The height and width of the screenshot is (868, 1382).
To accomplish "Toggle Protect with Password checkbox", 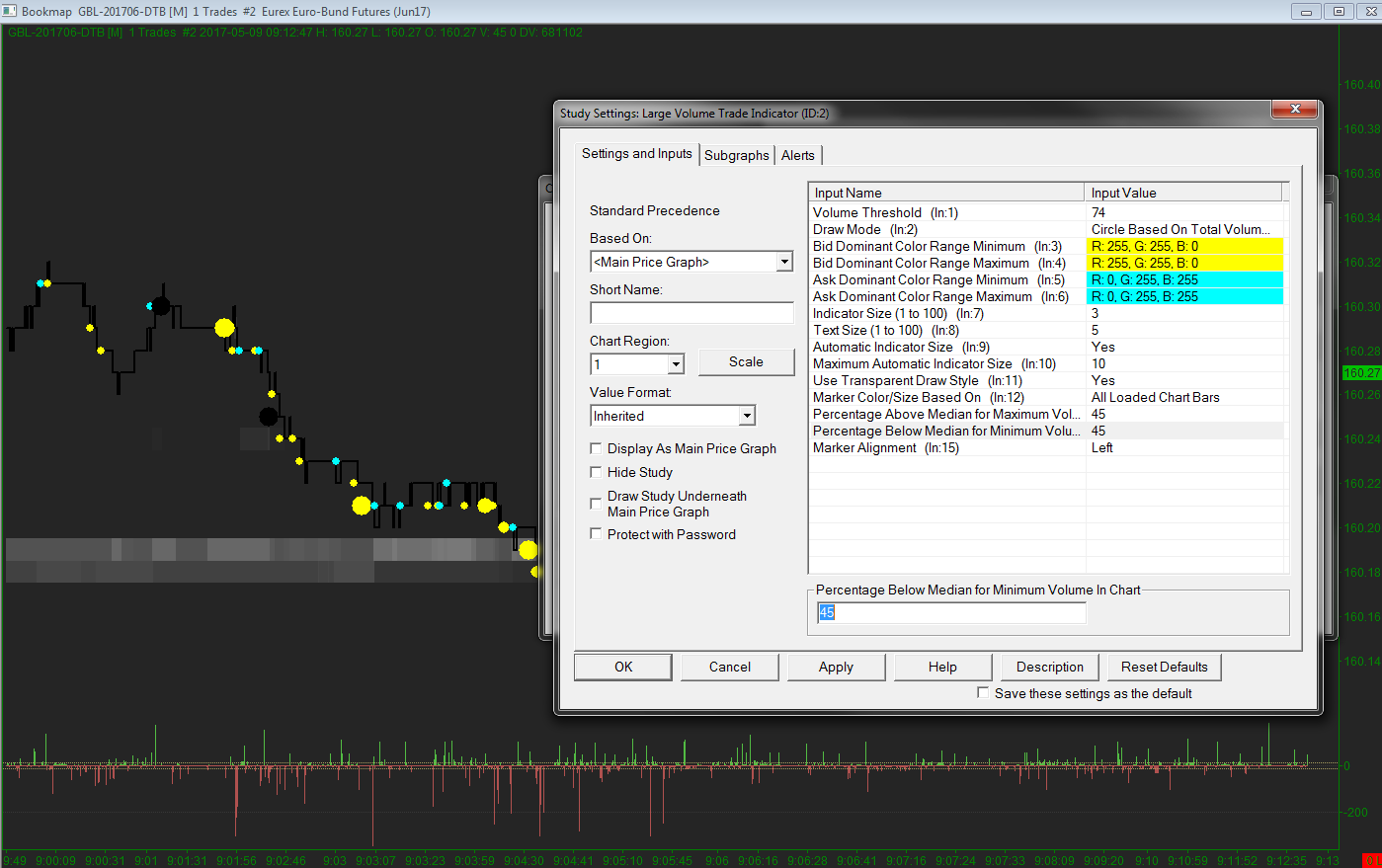I will (x=596, y=534).
